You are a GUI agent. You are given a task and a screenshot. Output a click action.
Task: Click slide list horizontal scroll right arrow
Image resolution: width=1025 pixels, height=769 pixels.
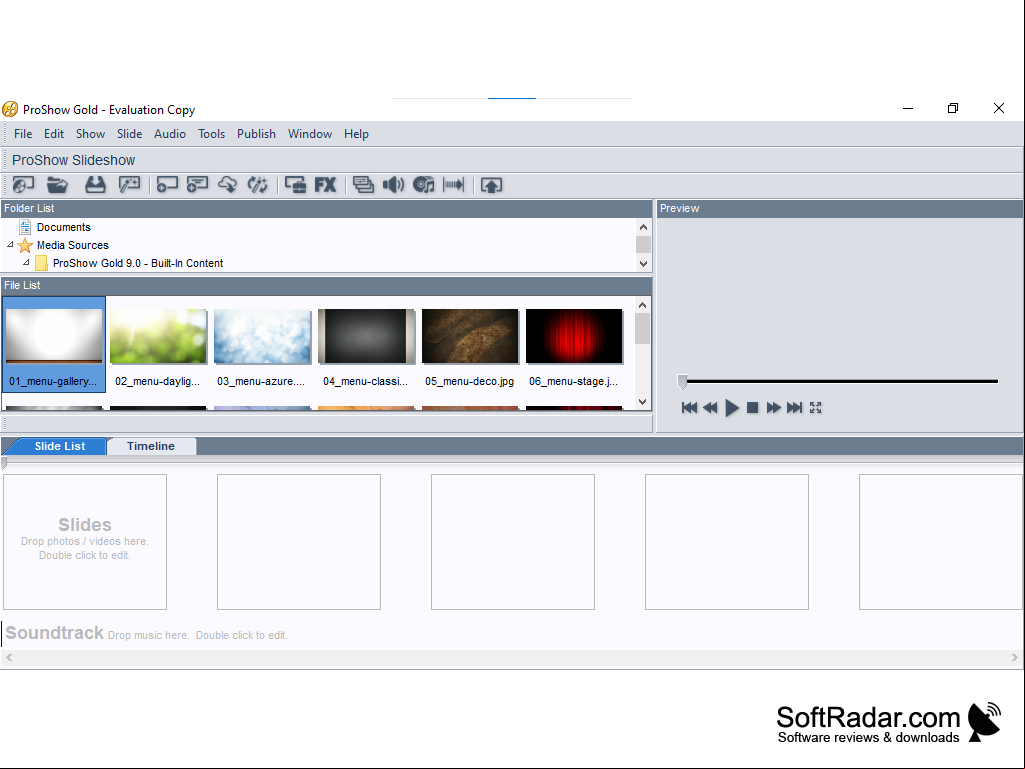click(x=1015, y=658)
